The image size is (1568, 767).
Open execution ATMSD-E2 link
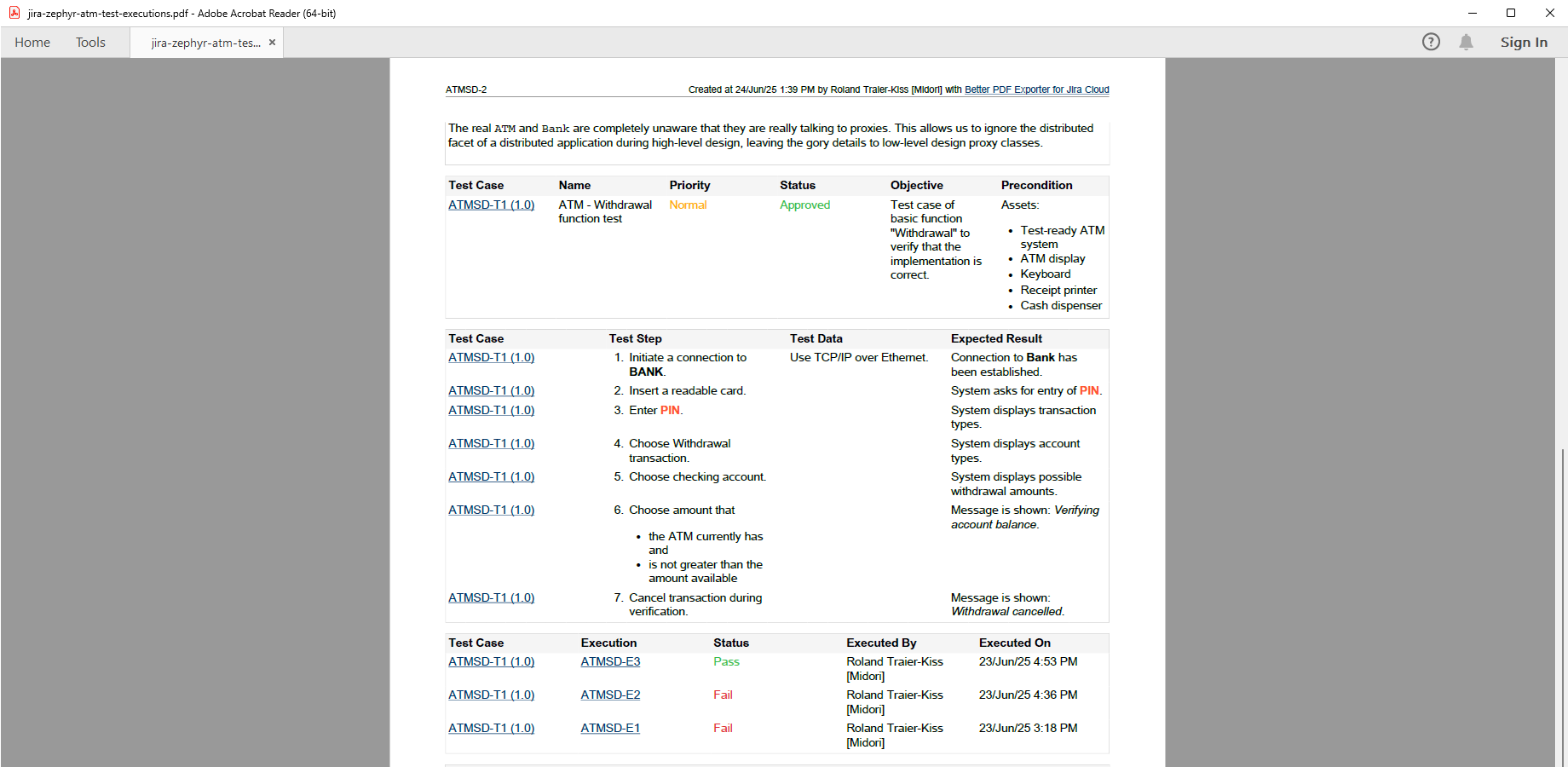[x=610, y=695]
